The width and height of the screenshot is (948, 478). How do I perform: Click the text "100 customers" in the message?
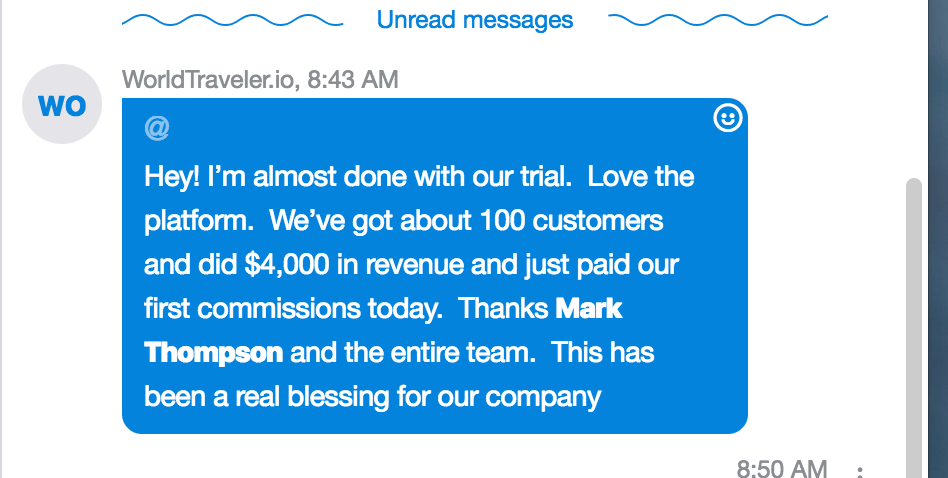571,221
